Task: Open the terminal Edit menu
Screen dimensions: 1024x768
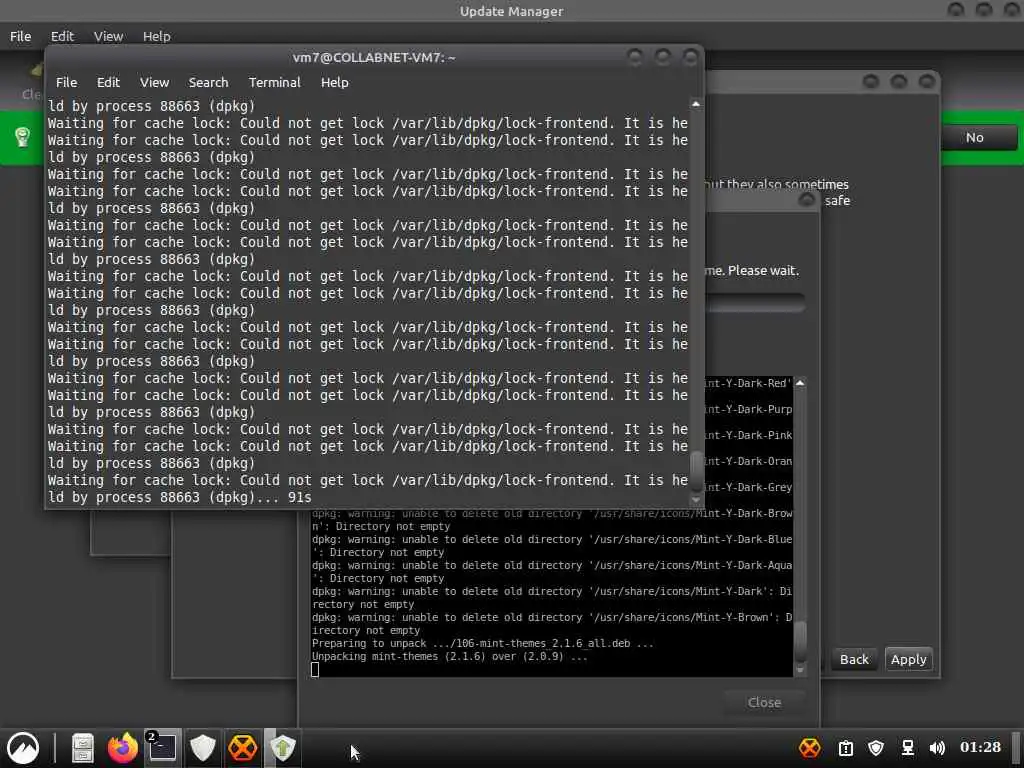Action: click(x=108, y=82)
